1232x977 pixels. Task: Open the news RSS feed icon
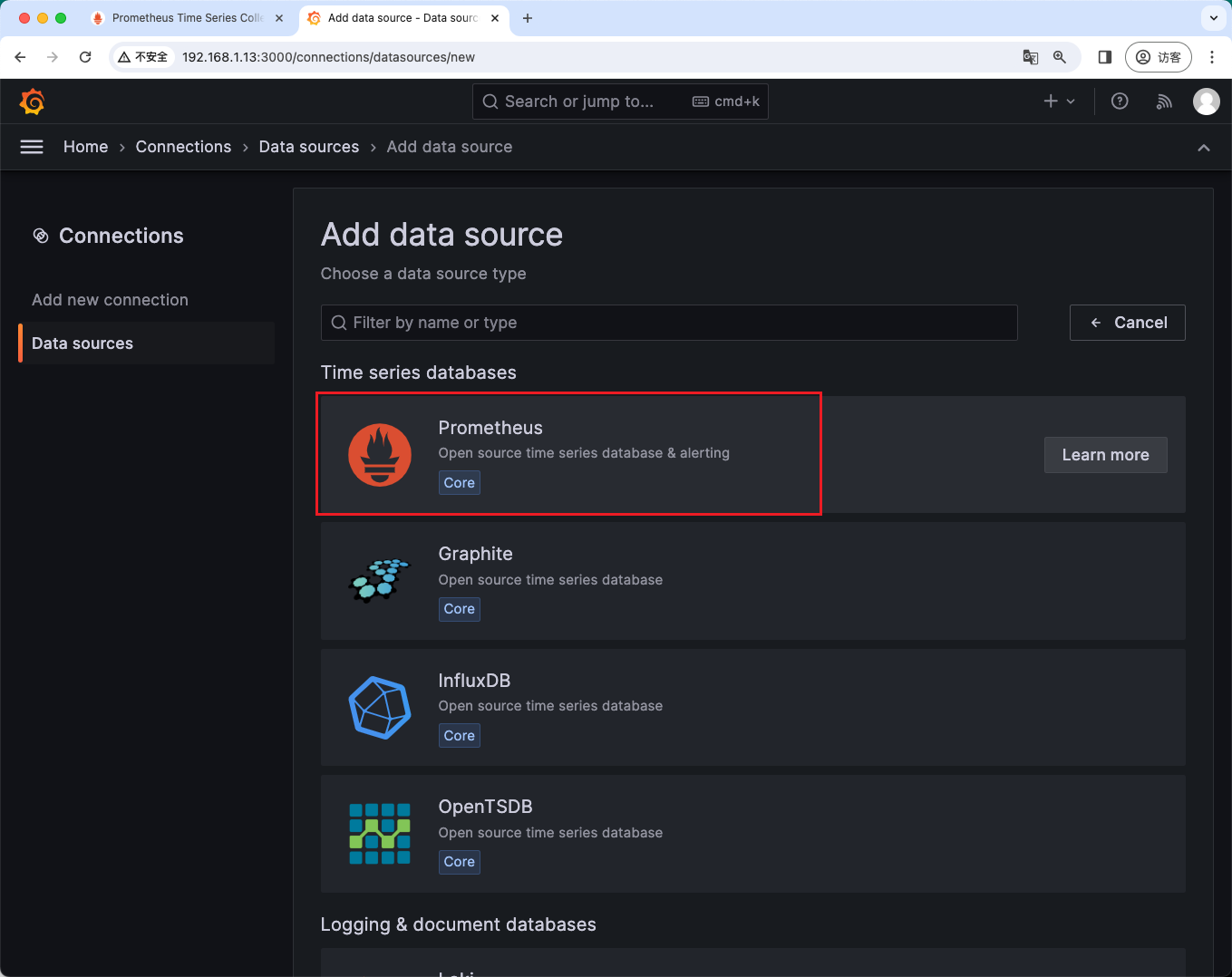[x=1164, y=102]
